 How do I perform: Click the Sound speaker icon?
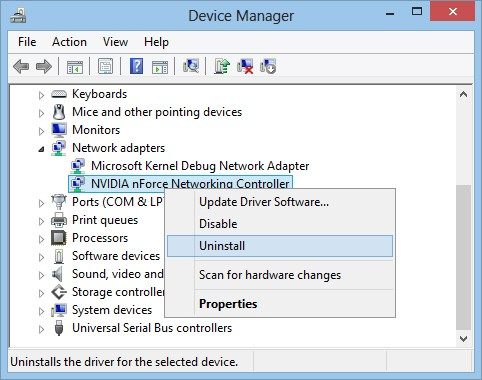(58, 274)
